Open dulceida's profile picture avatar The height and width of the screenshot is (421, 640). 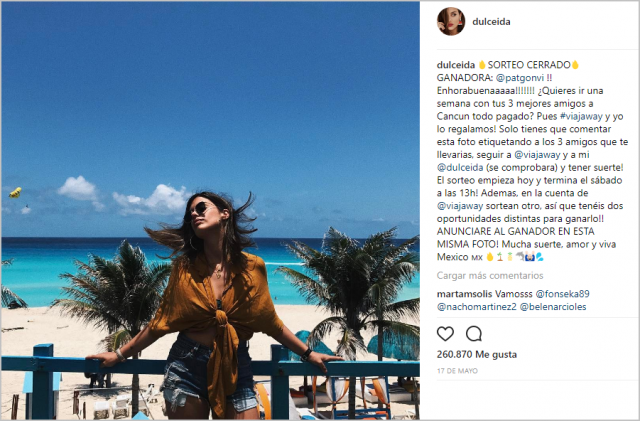451,22
